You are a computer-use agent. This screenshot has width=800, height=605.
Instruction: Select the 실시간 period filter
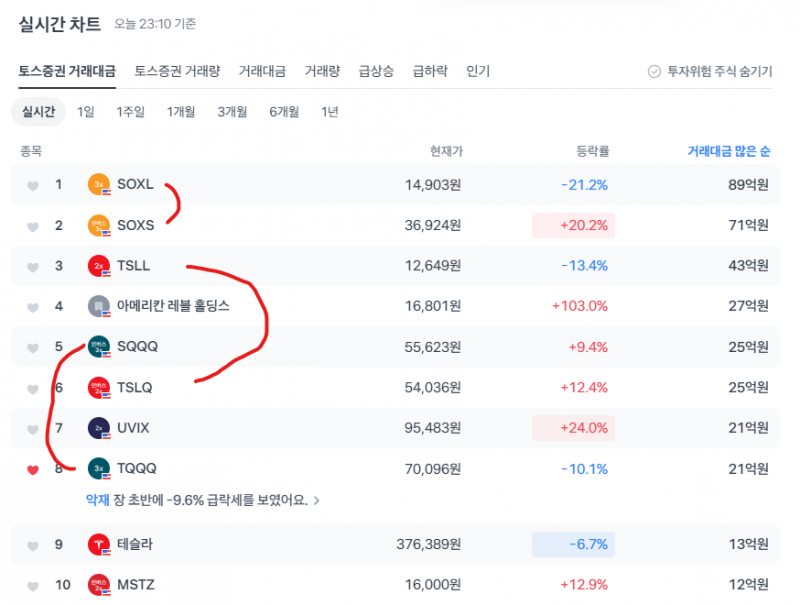tap(38, 112)
